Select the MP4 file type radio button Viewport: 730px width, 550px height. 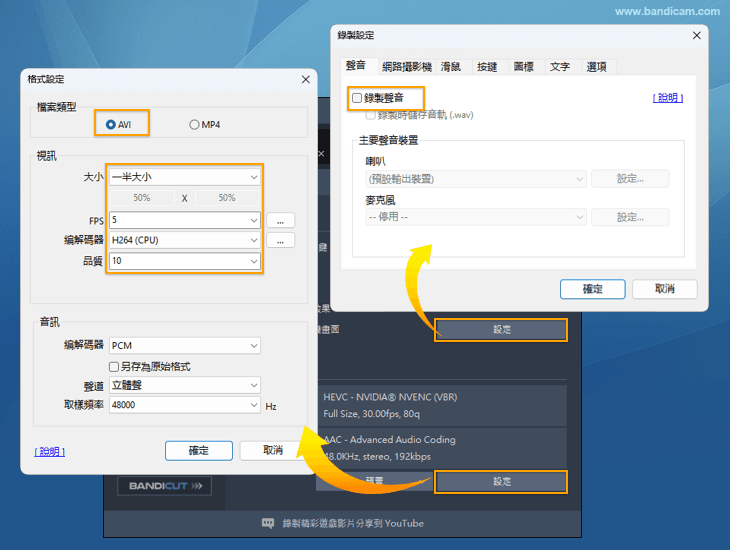click(194, 124)
